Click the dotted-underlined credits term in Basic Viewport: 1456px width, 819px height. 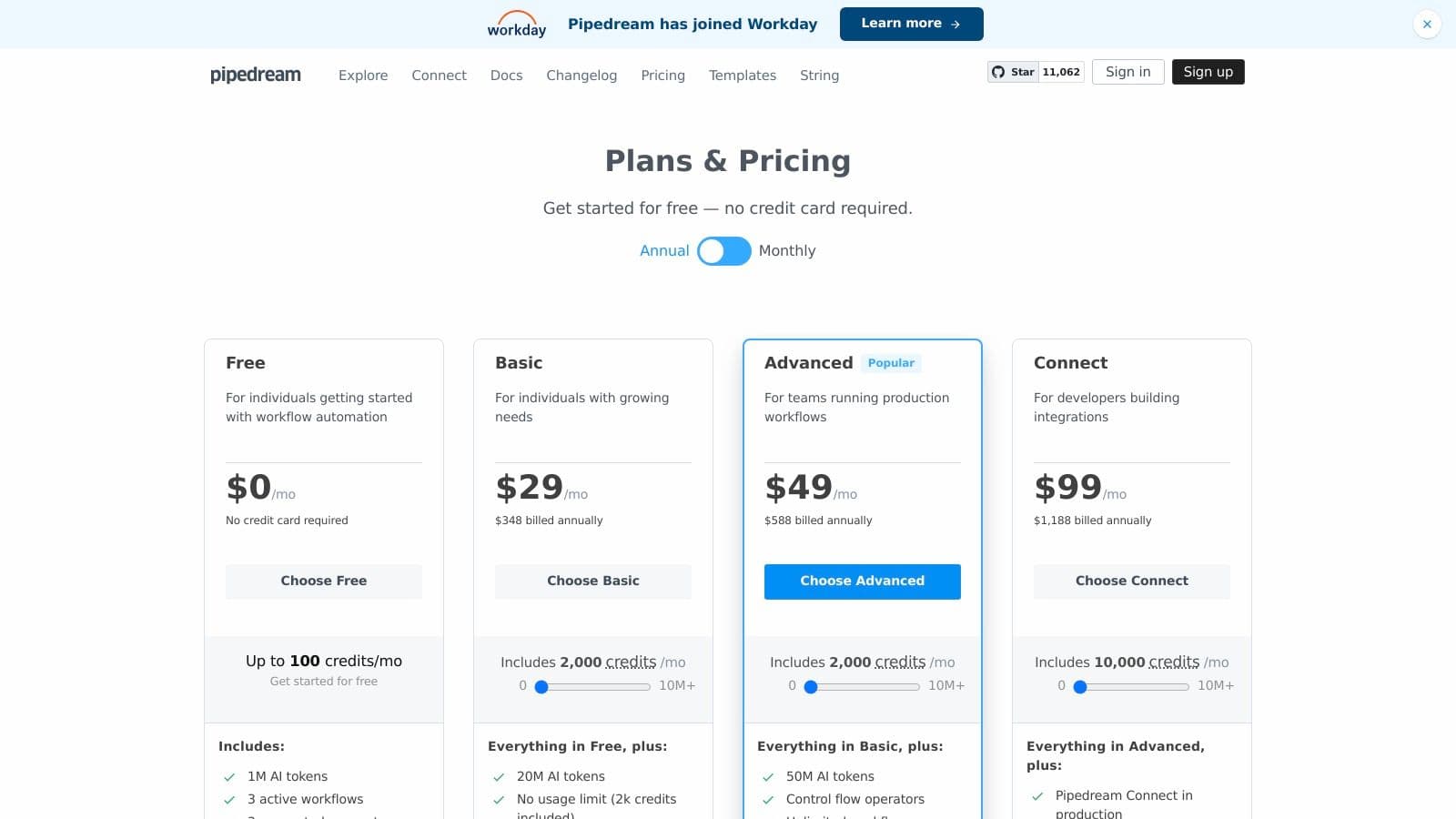point(631,662)
